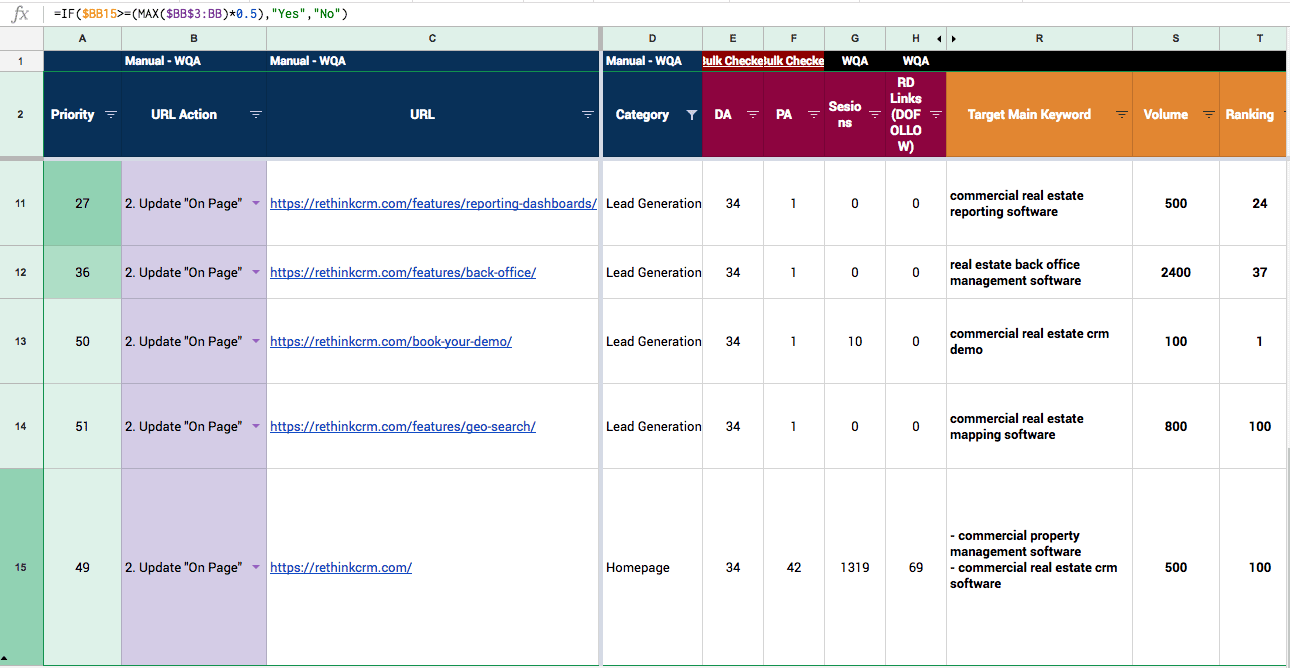Select column C header
Screen dimensions: 1290x668
point(432,38)
